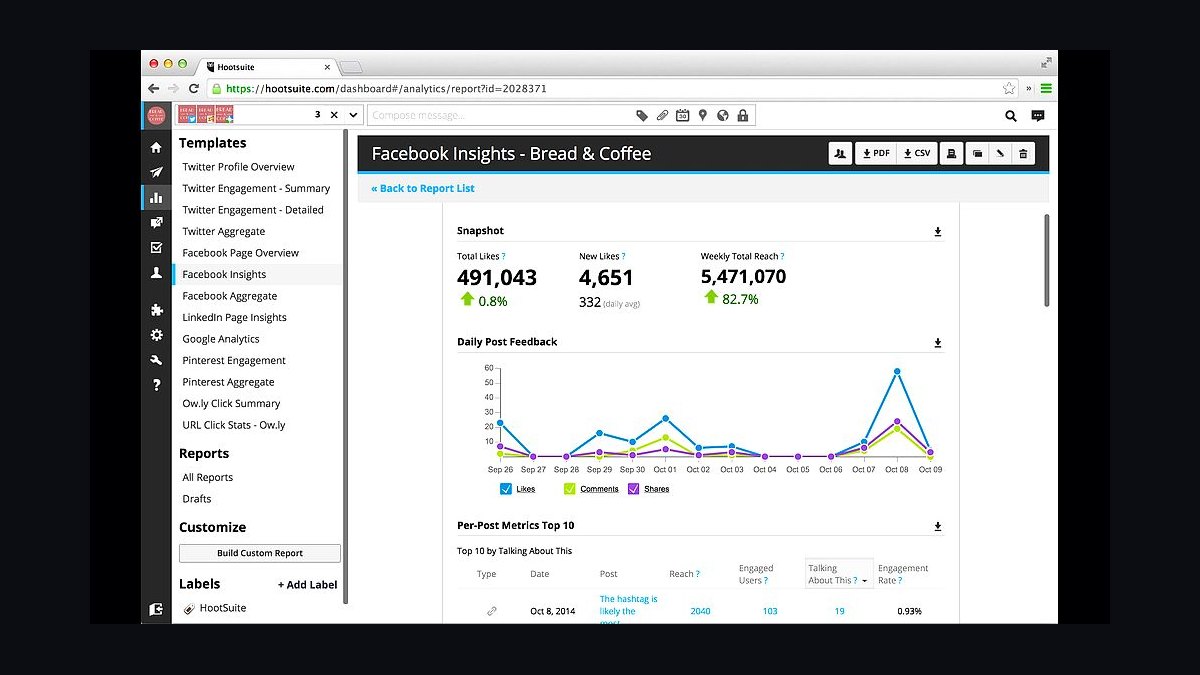Click the share report people icon
The width and height of the screenshot is (1200, 675).
(840, 154)
